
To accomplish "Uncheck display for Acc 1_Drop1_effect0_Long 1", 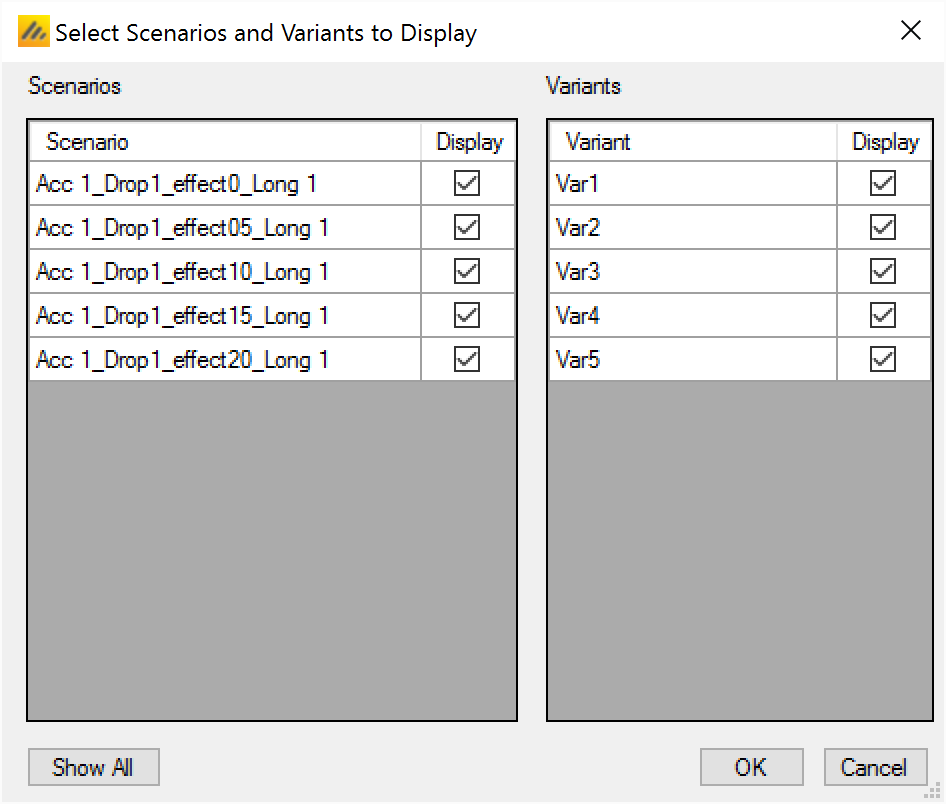I will click(467, 184).
